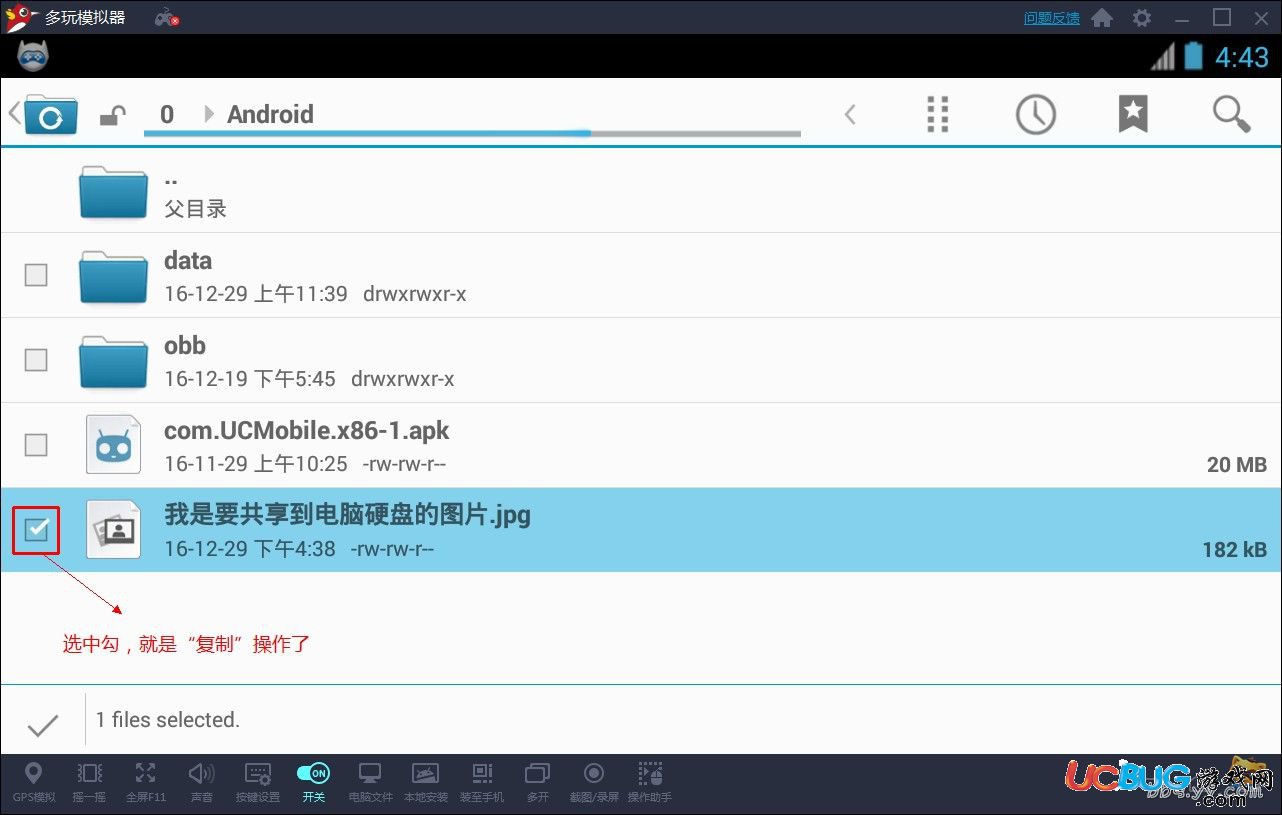Open the parent directory 父目录

tap(640, 190)
